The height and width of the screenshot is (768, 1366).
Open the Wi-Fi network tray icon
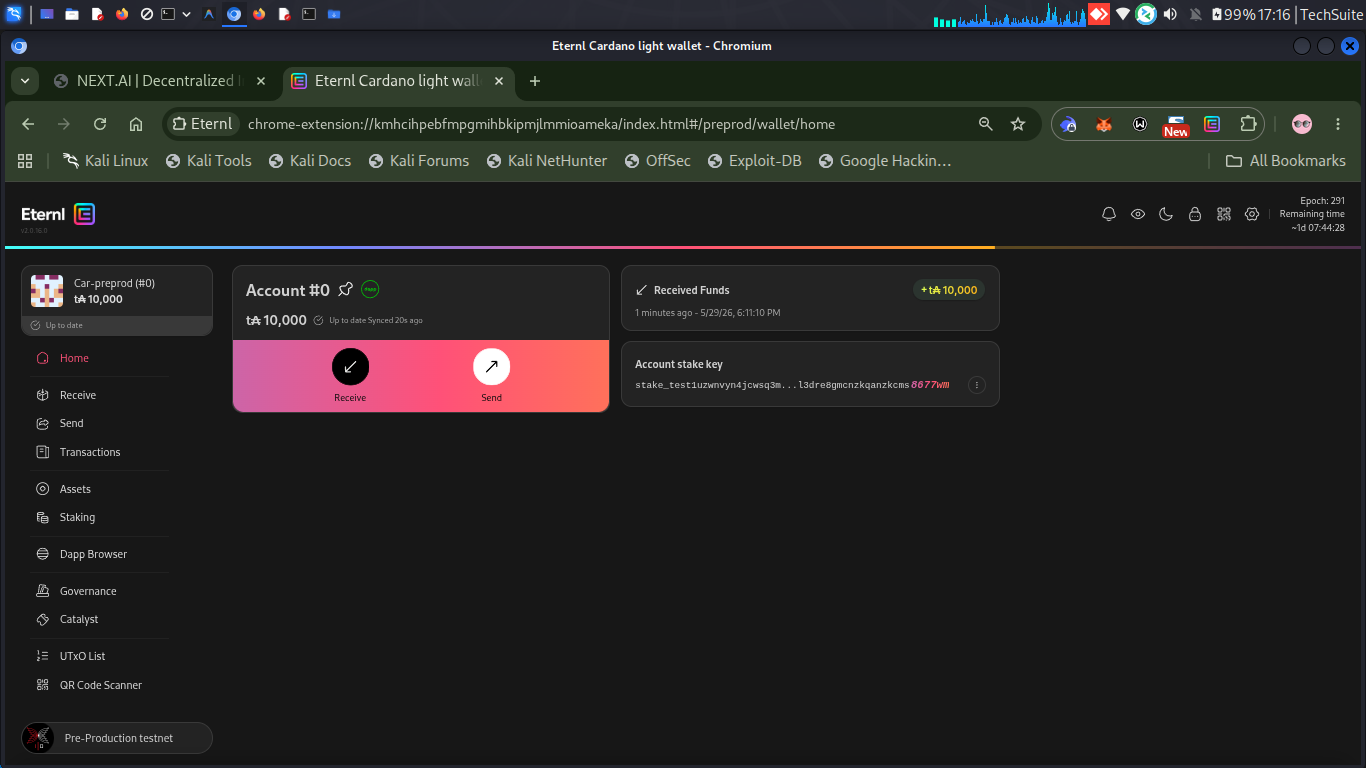pos(1123,14)
